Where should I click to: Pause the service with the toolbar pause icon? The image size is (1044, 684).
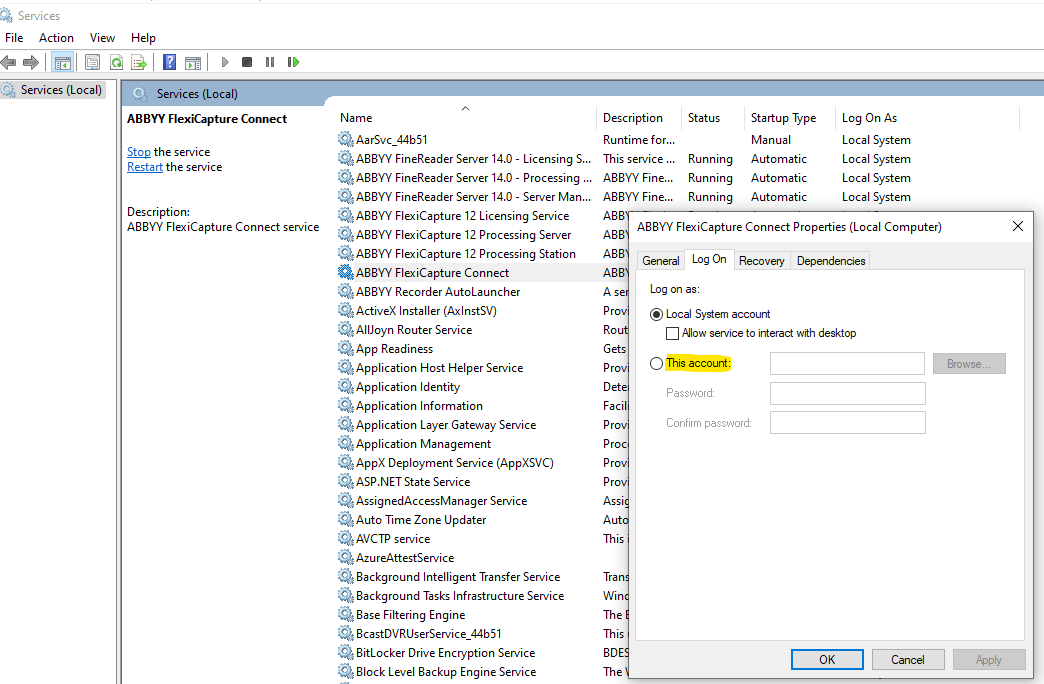click(x=270, y=62)
